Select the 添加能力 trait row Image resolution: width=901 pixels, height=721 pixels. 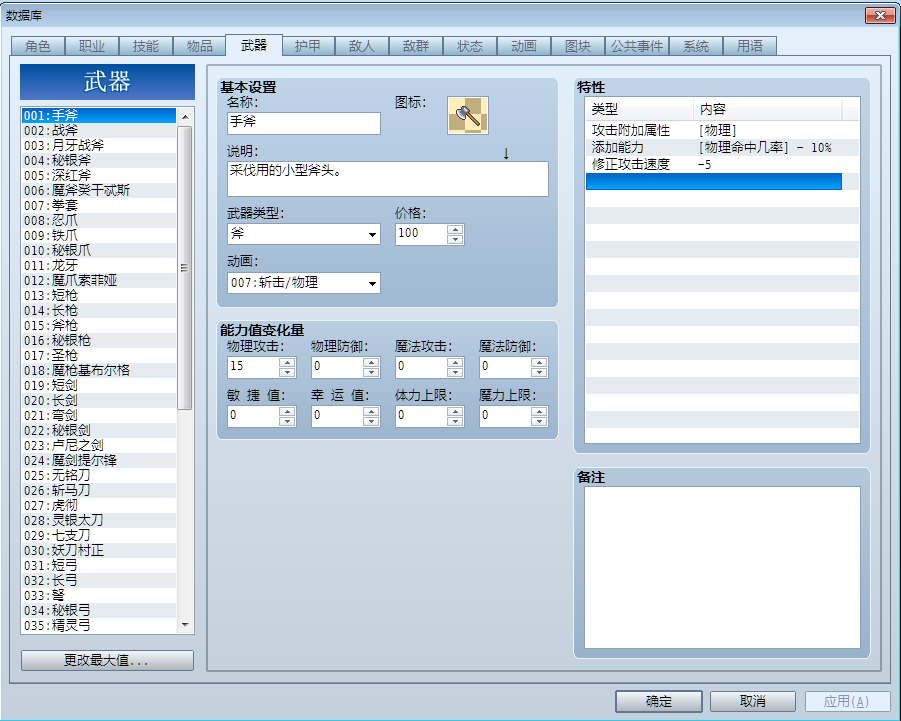pos(722,148)
